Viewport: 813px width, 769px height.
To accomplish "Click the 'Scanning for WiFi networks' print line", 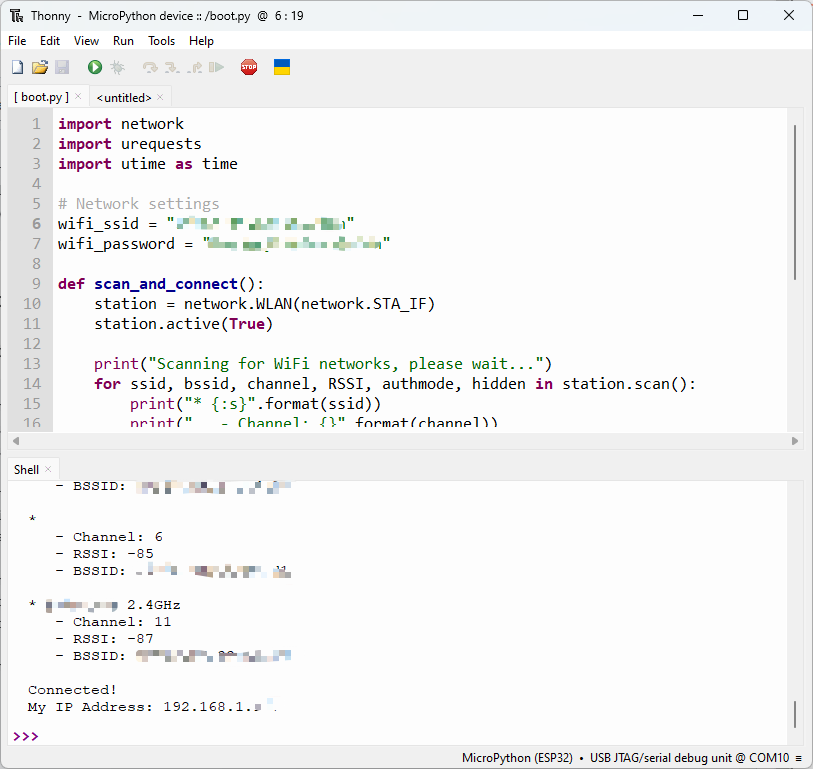I will point(323,364).
